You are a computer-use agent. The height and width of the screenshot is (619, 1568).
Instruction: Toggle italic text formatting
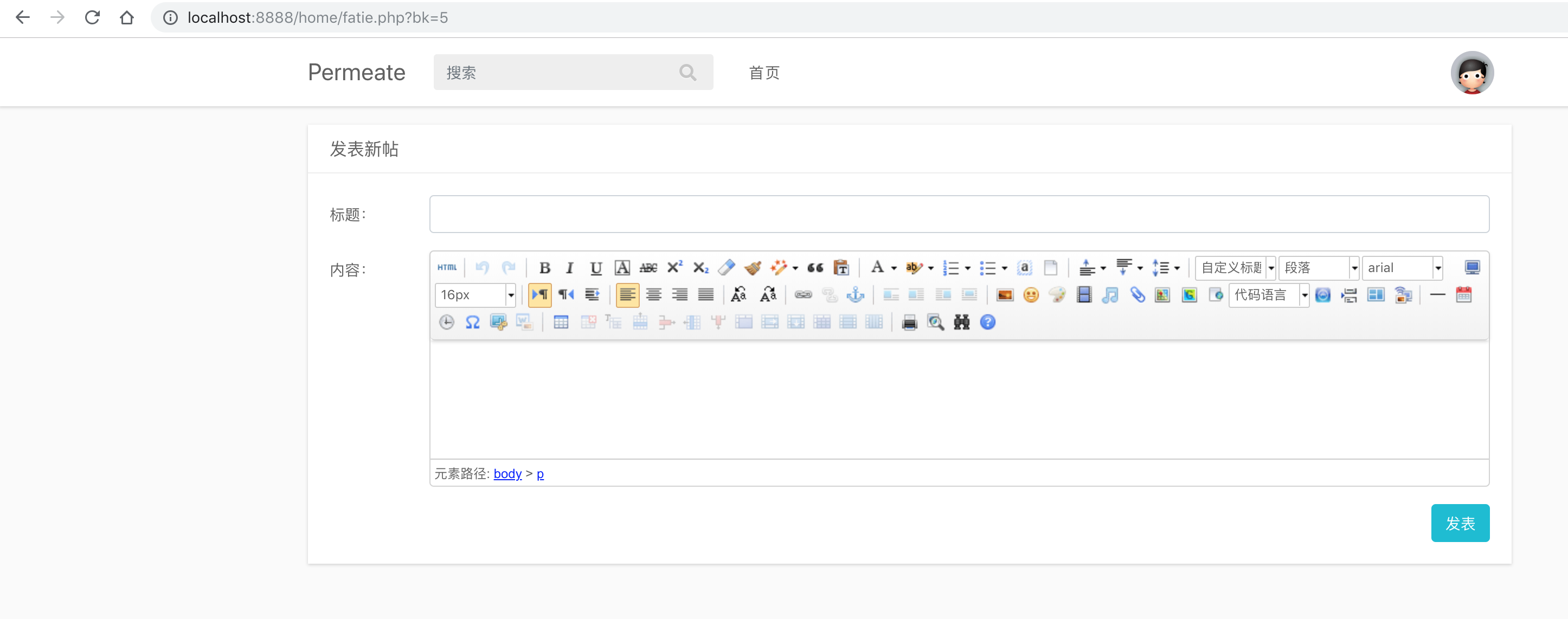570,268
